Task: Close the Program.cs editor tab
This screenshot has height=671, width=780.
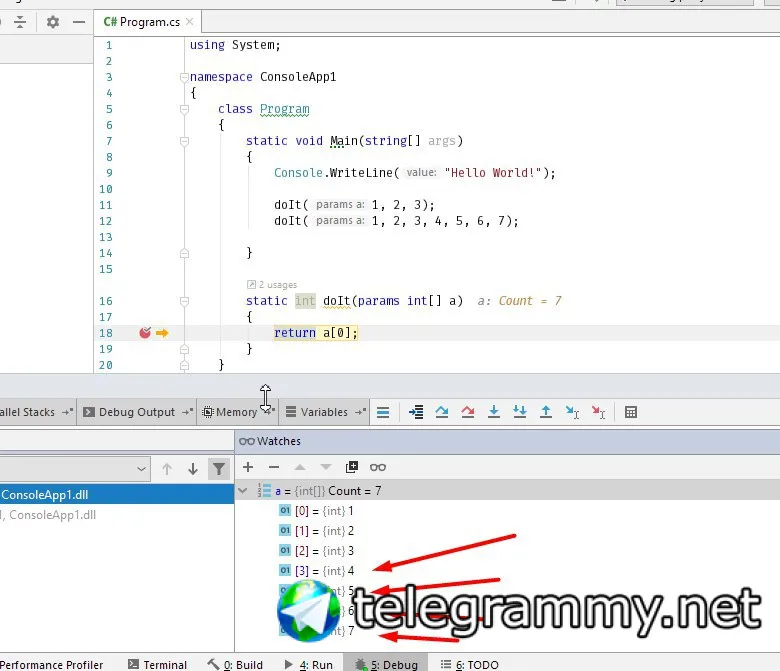Action: [x=190, y=22]
